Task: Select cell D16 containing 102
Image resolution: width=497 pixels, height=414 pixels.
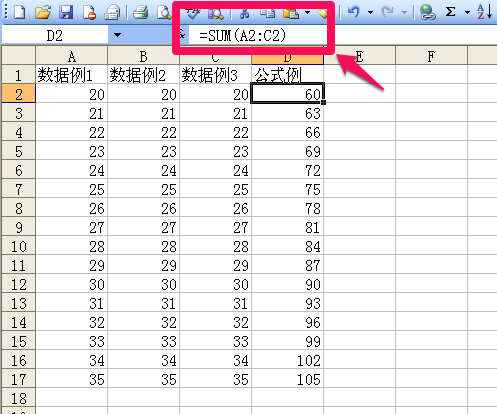Action: click(x=287, y=360)
